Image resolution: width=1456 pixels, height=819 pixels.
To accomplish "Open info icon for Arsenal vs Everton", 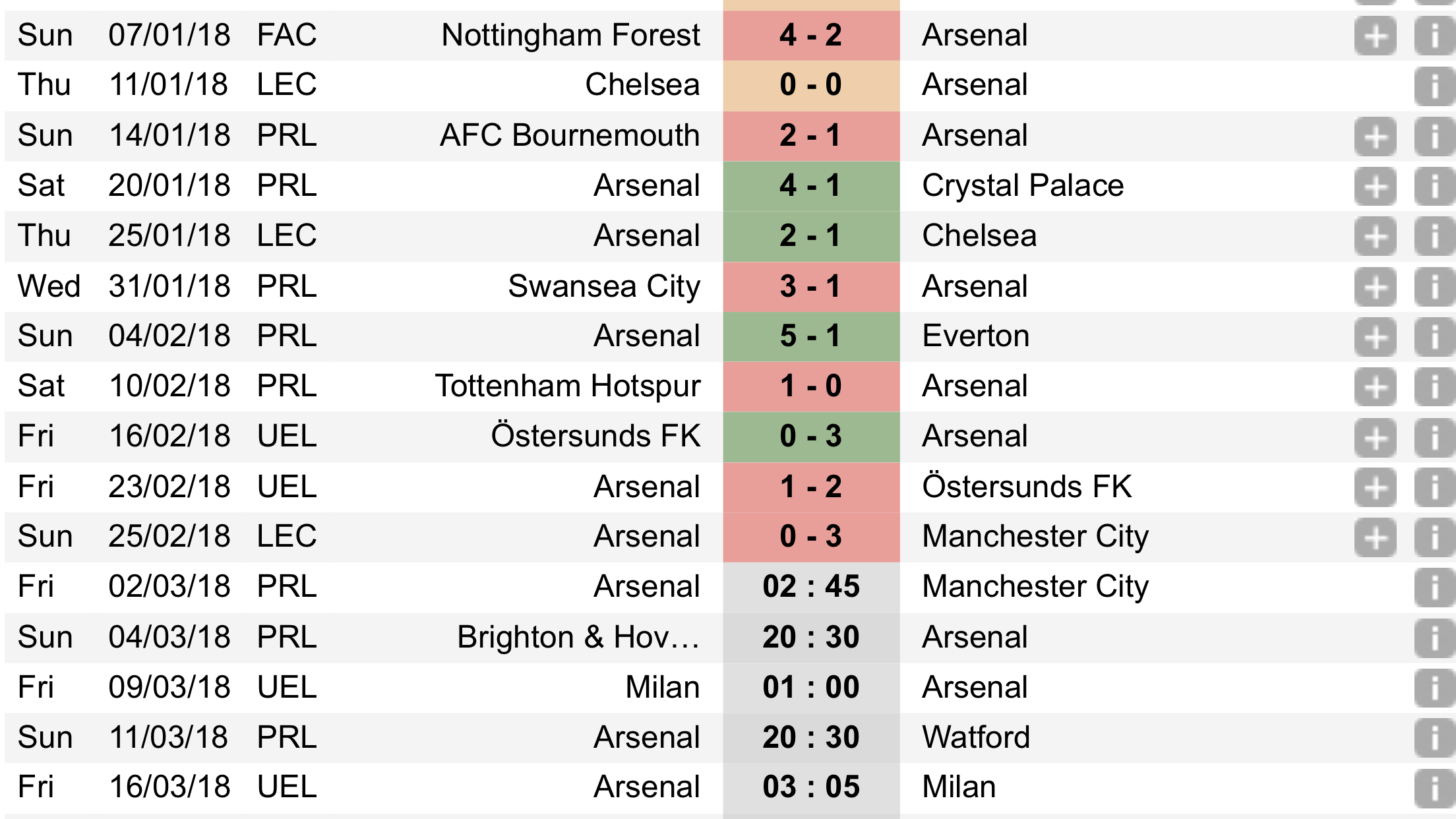I will [1435, 337].
